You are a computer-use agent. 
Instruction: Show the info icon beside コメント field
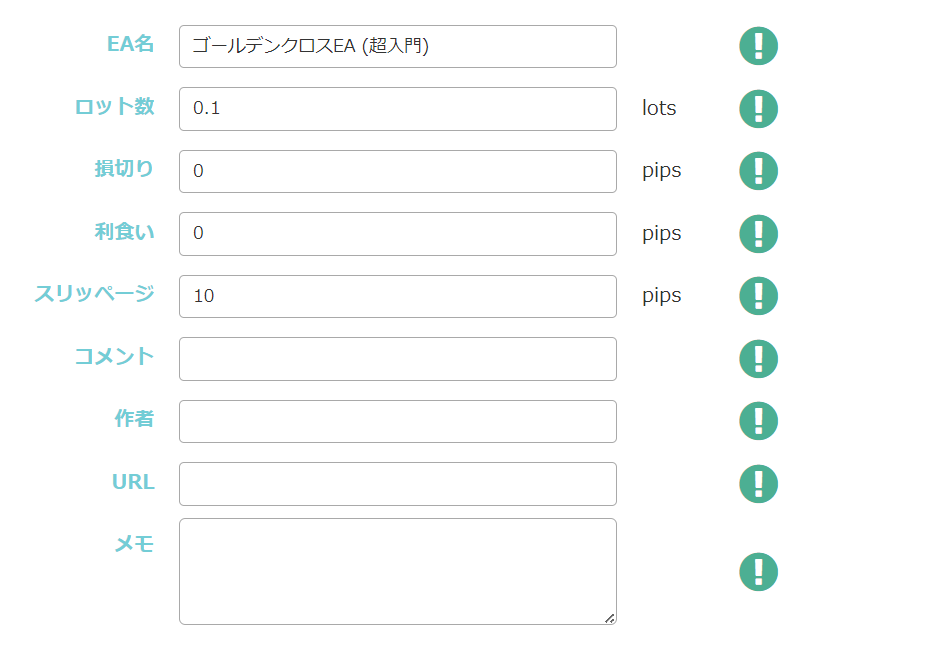(x=758, y=358)
